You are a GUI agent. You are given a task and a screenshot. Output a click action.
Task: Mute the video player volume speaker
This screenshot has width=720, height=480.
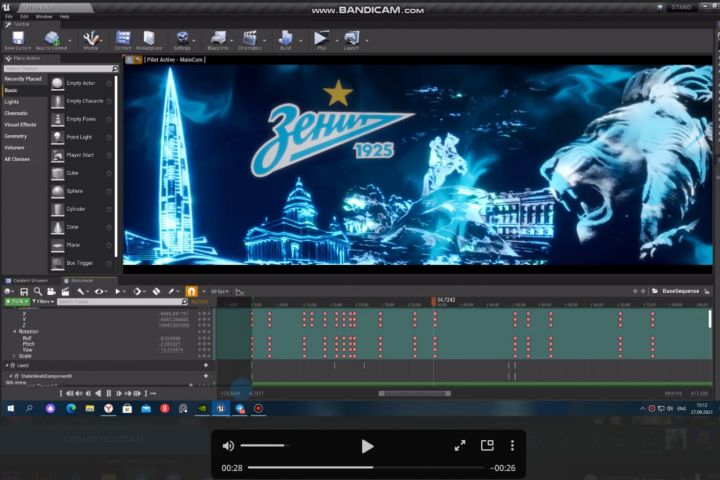point(228,446)
